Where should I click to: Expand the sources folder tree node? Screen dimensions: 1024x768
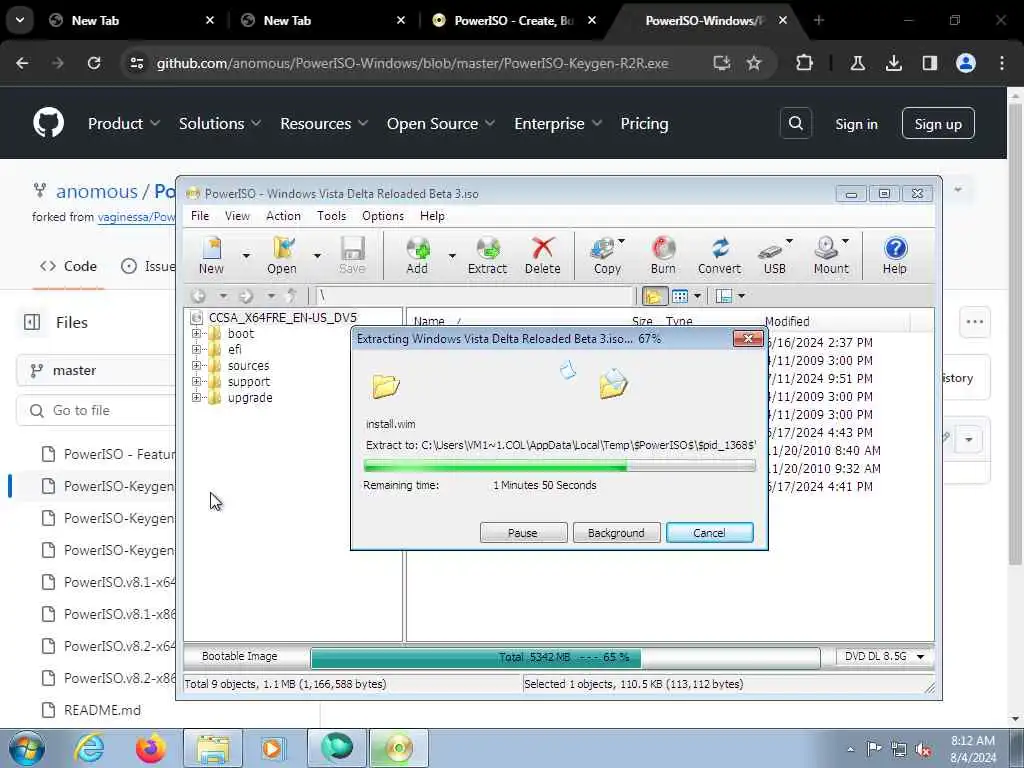click(196, 365)
